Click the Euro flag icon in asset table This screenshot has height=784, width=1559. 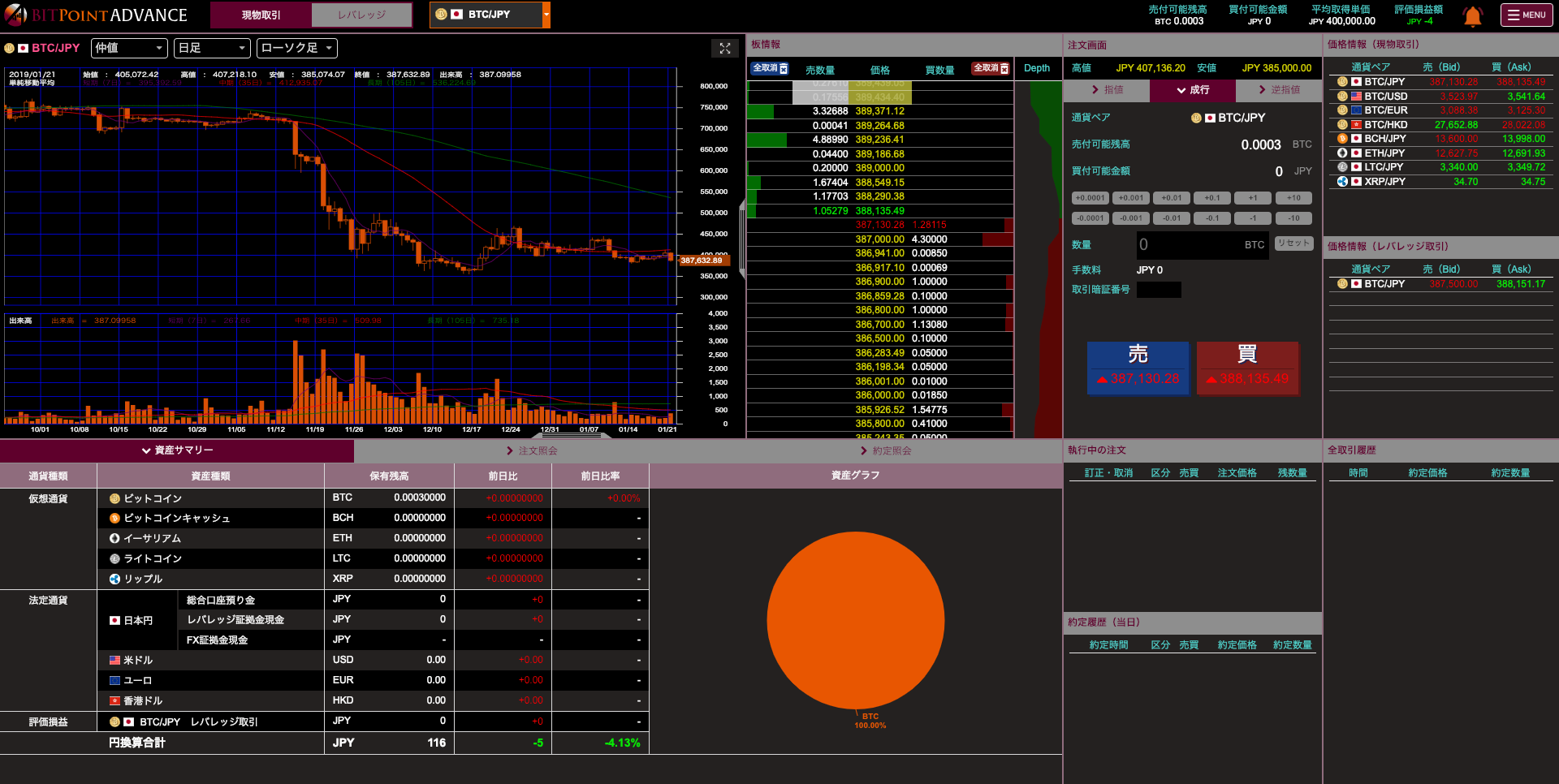(x=115, y=681)
